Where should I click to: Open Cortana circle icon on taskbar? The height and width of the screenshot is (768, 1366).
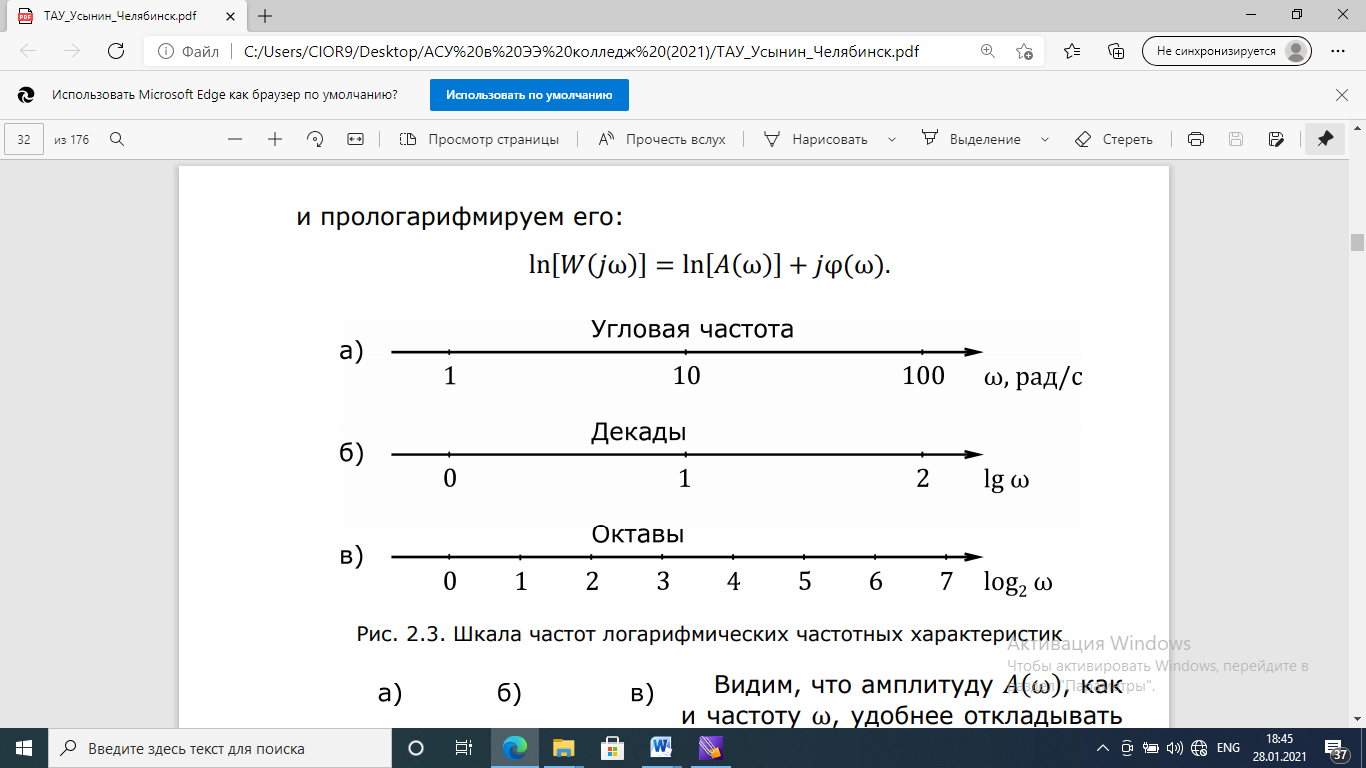(416, 748)
